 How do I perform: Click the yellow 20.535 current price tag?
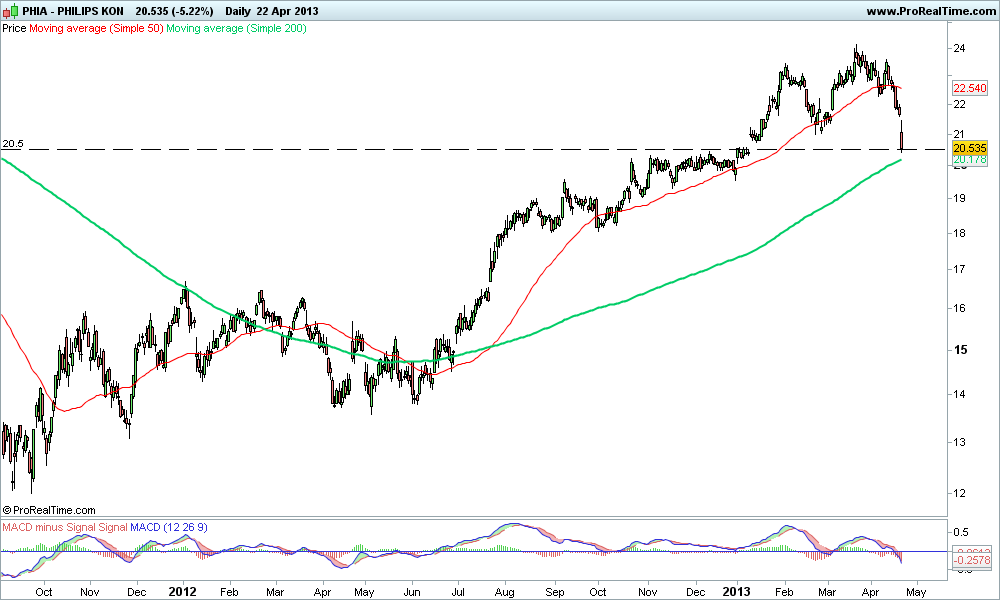pos(969,148)
